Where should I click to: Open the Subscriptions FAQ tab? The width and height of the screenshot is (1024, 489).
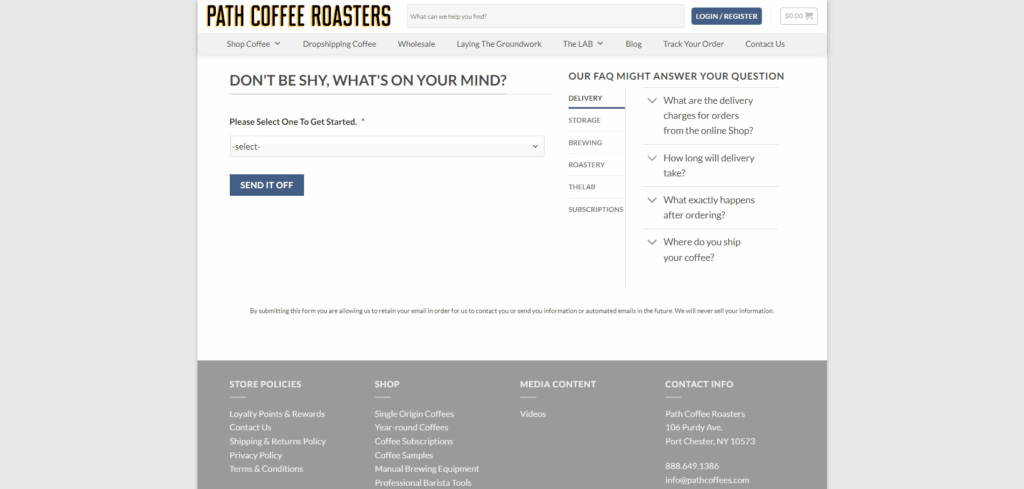coord(596,209)
